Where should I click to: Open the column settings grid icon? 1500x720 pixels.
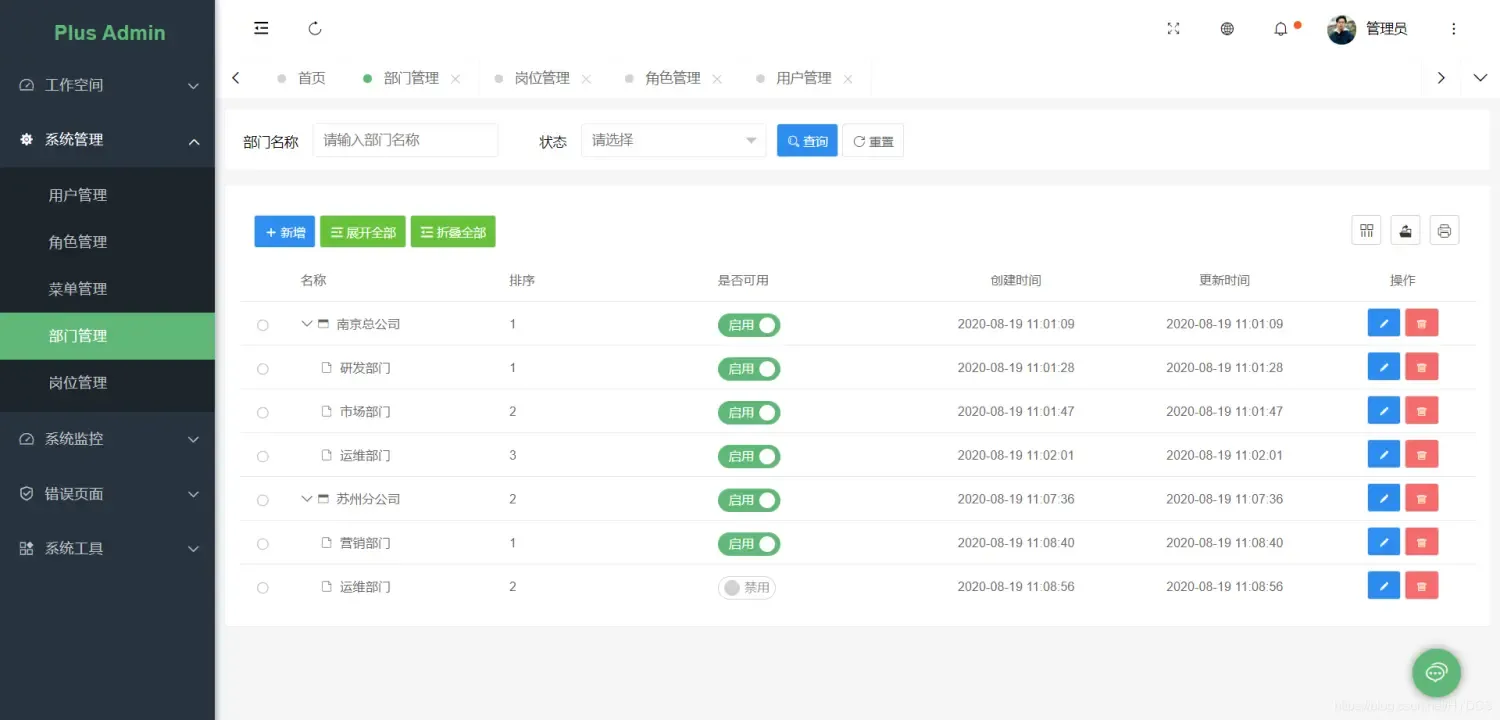tap(1366, 230)
